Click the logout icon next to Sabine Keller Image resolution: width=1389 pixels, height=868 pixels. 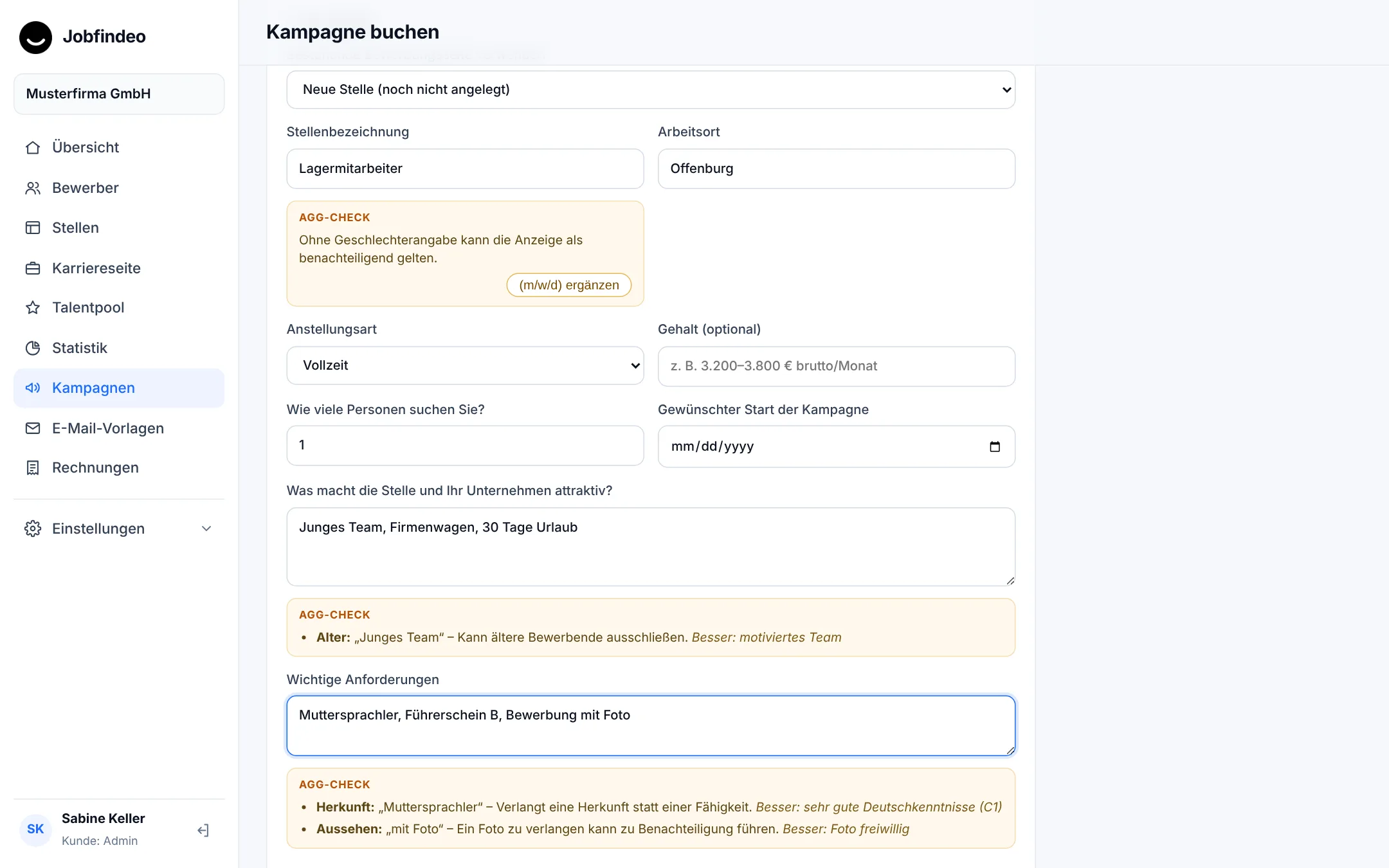coord(203,830)
